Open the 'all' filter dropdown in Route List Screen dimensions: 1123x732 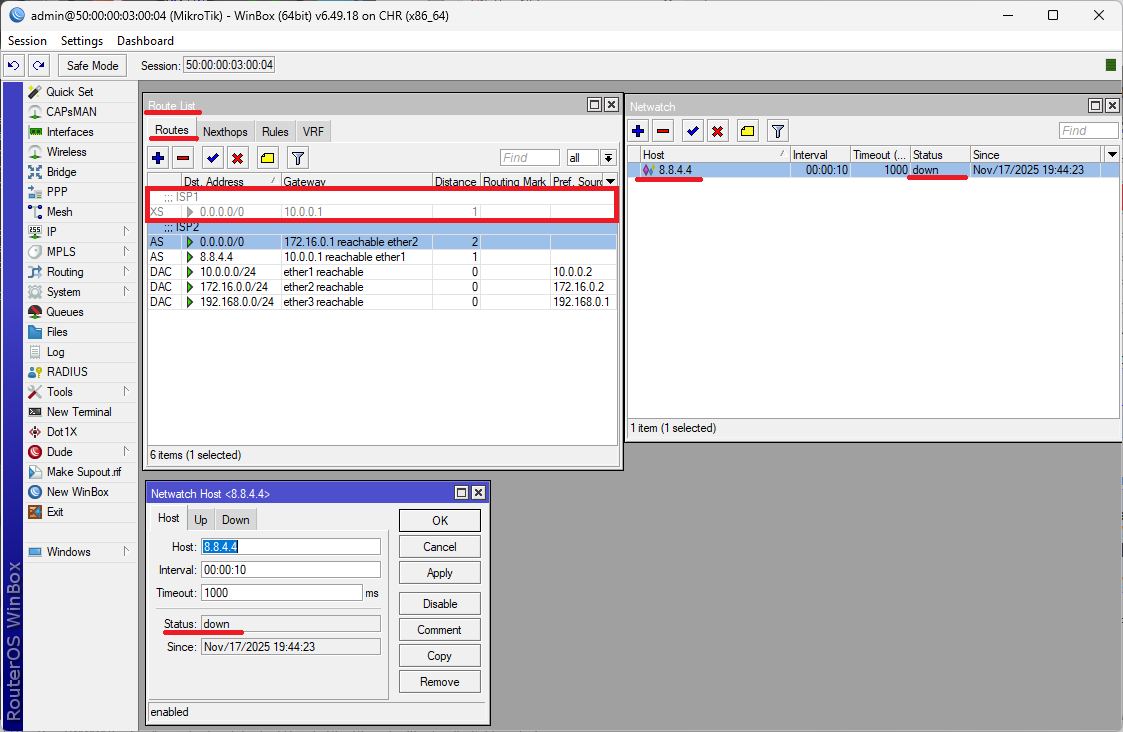tap(607, 158)
